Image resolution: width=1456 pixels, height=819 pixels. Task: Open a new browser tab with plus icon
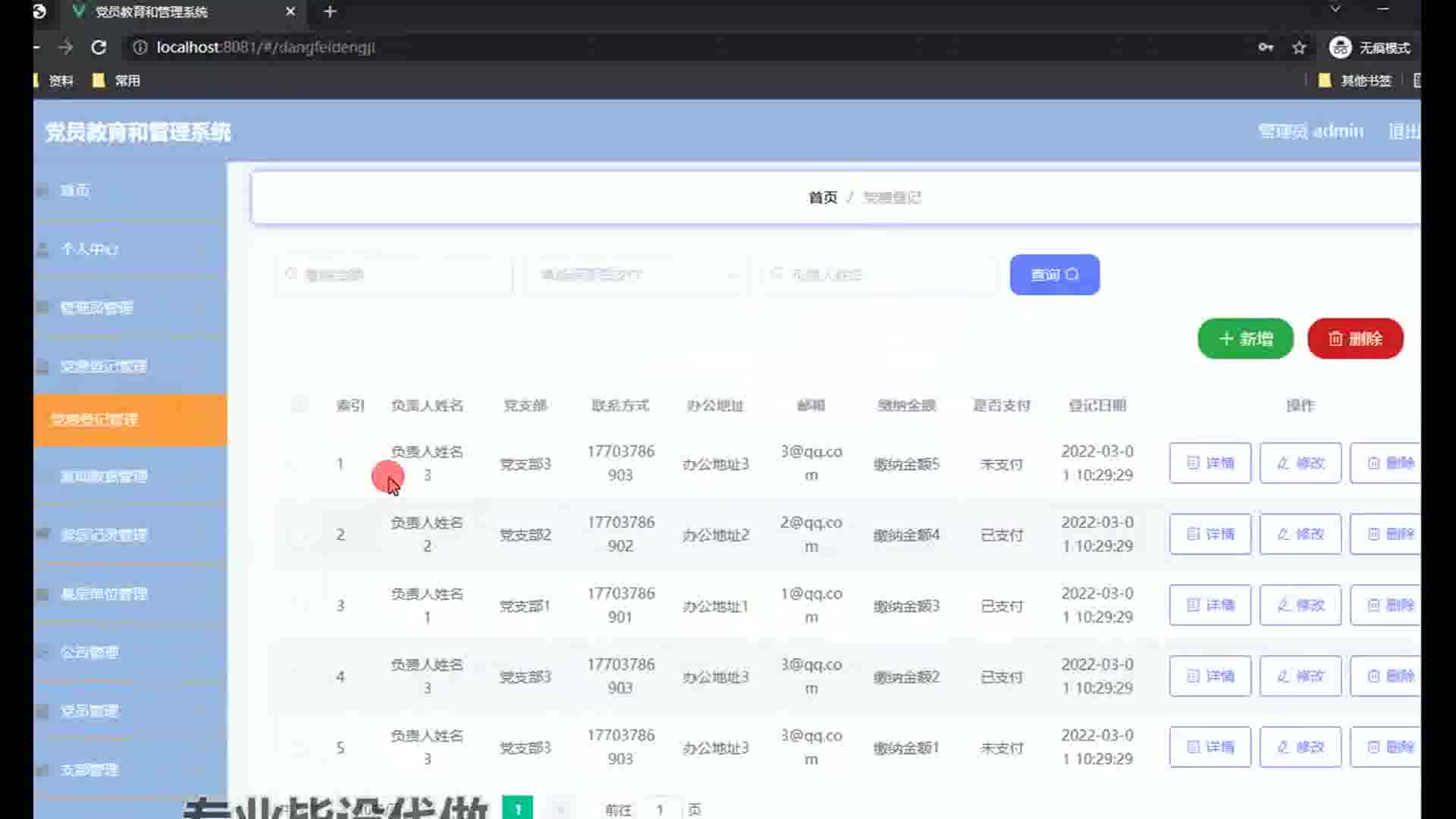click(x=330, y=11)
